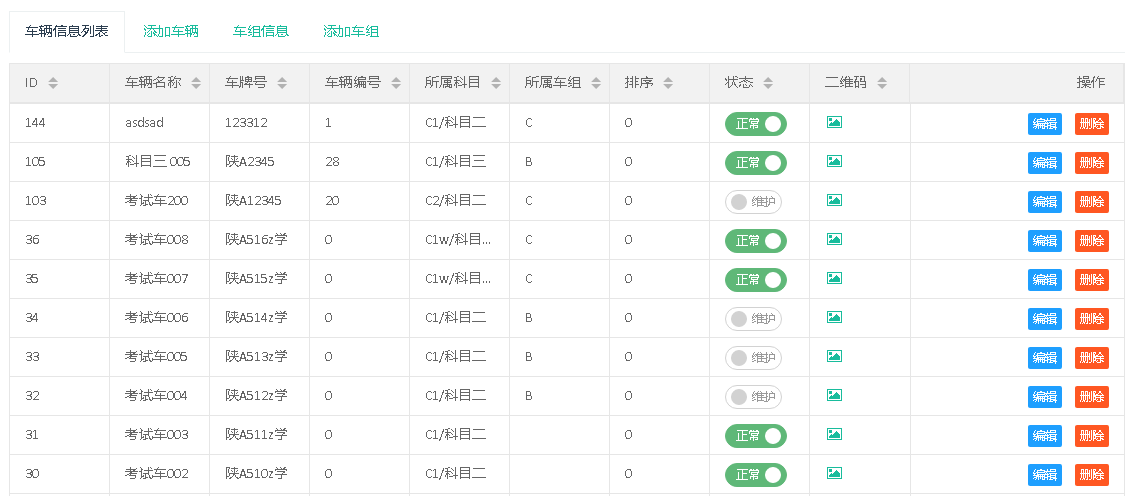This screenshot has height=496, width=1133.
Task: View QR code image for 科目三 005
Action: pos(834,161)
